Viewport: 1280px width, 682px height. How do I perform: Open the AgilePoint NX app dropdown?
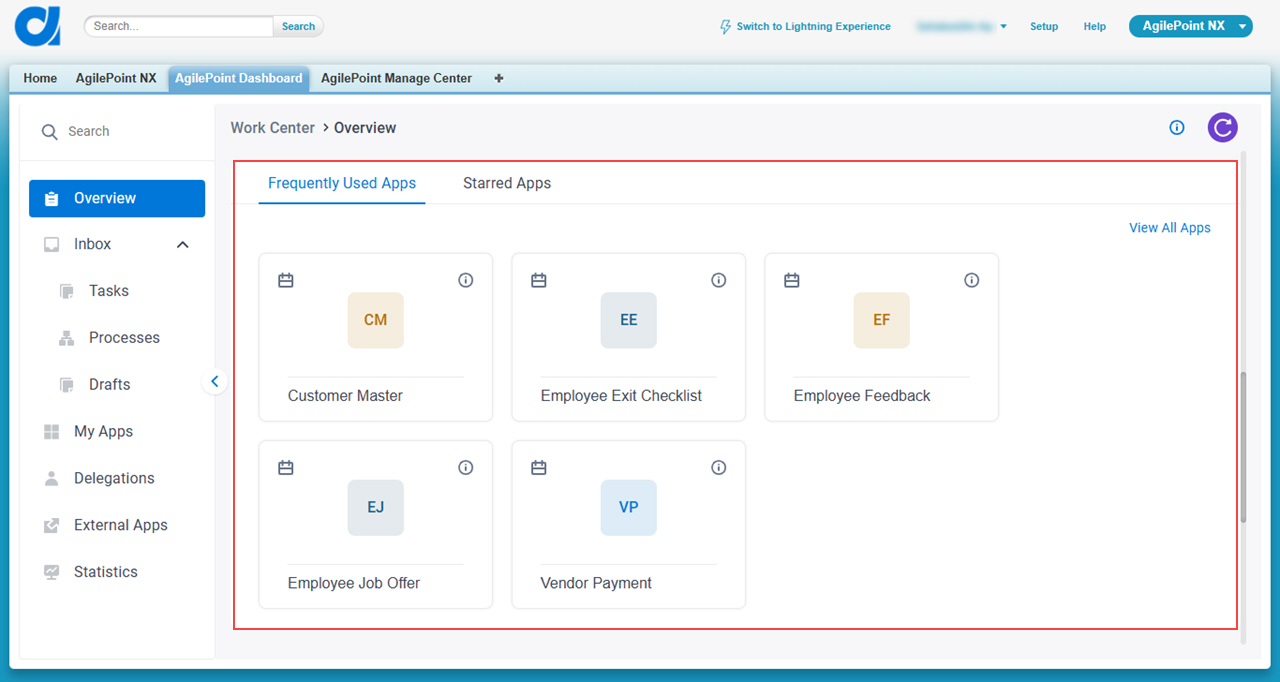coord(1190,26)
